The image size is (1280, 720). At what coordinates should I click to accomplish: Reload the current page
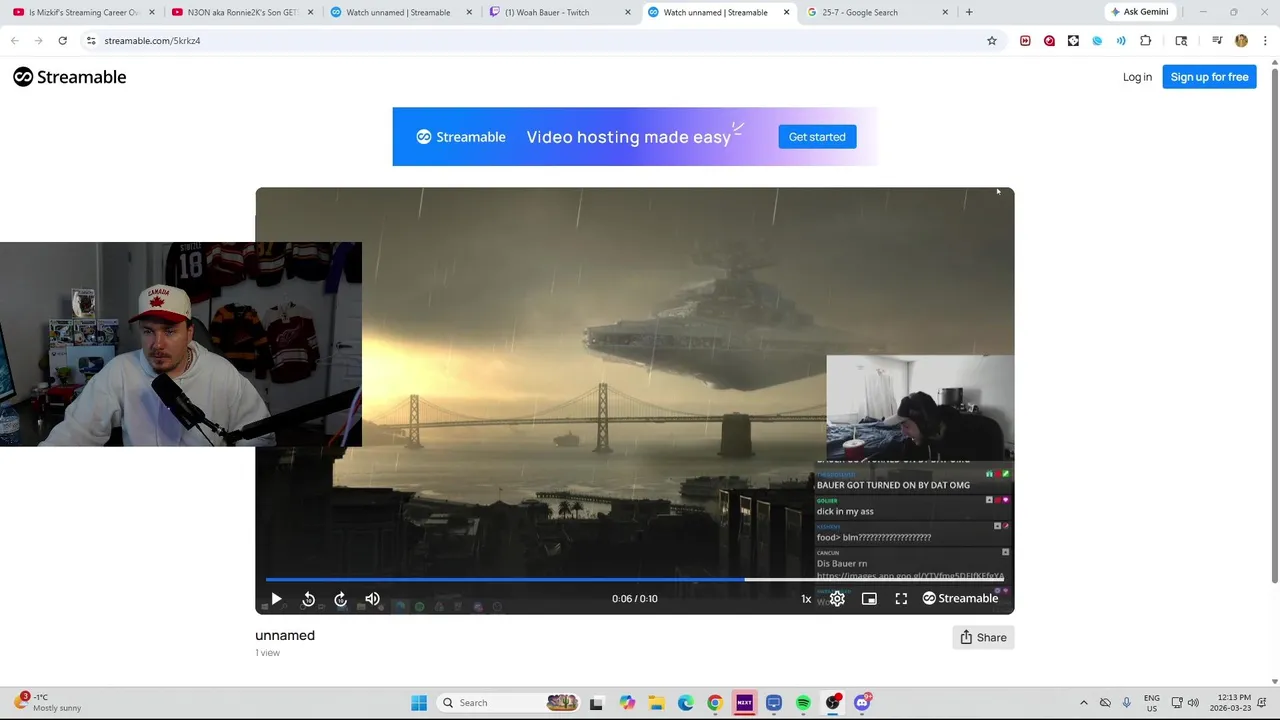click(x=62, y=41)
